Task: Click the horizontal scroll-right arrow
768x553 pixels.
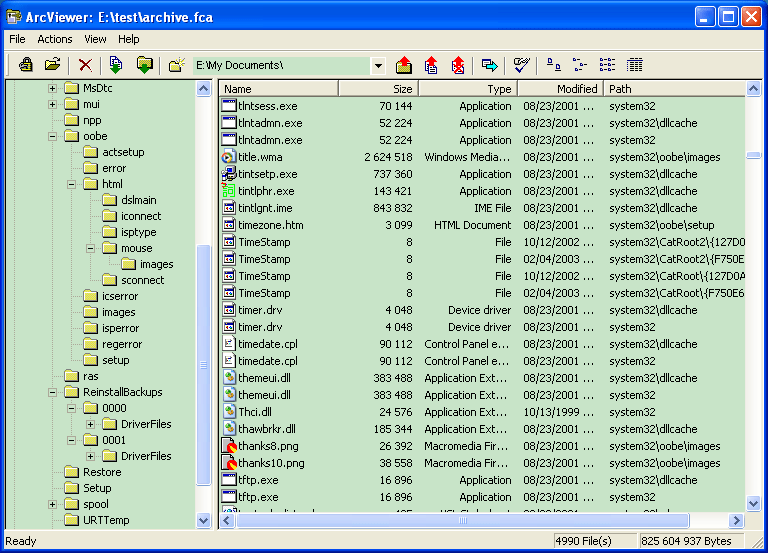Action: point(736,521)
